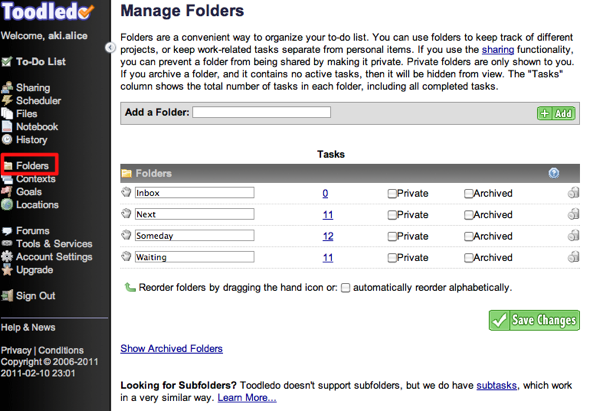
Task: Open Next folder task count 11
Action: click(x=328, y=215)
